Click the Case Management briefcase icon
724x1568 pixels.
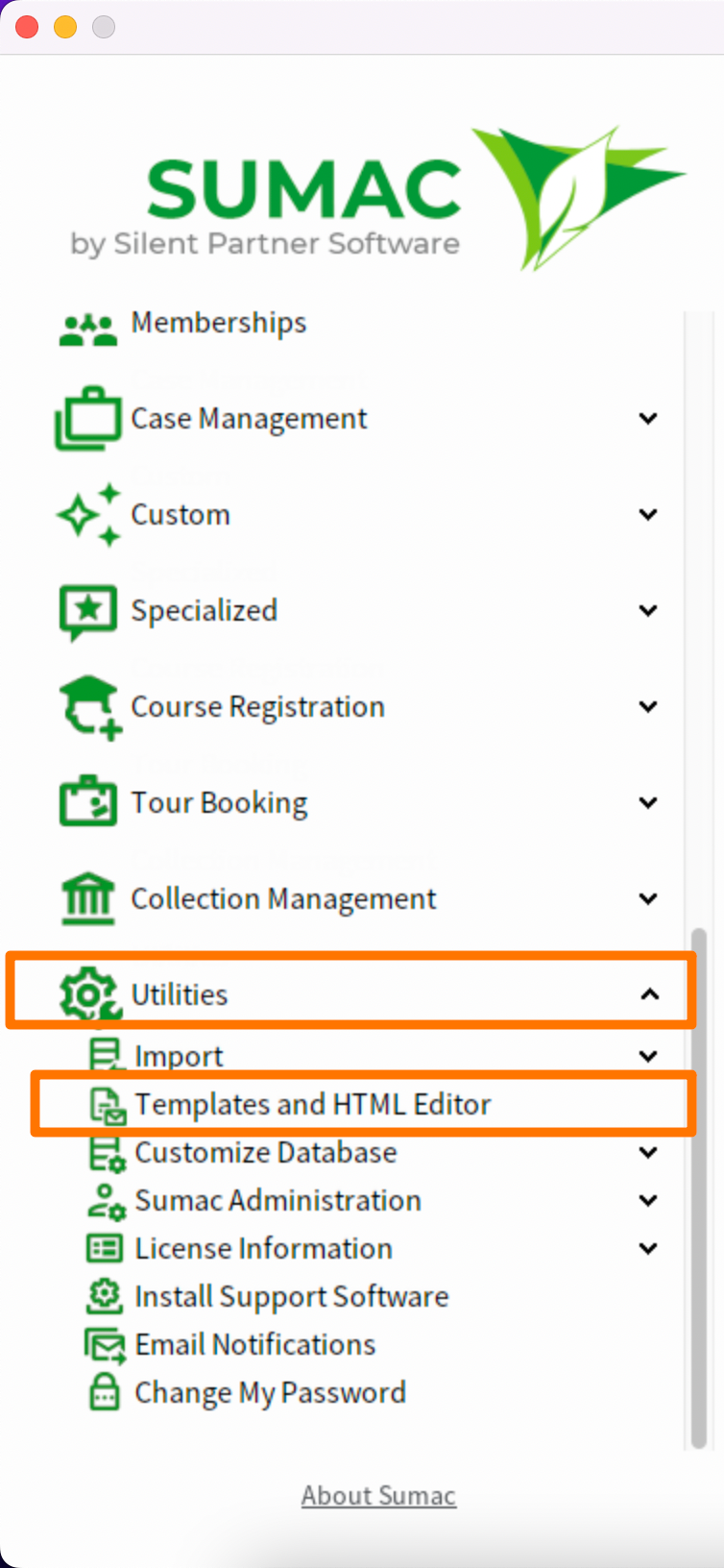click(88, 418)
